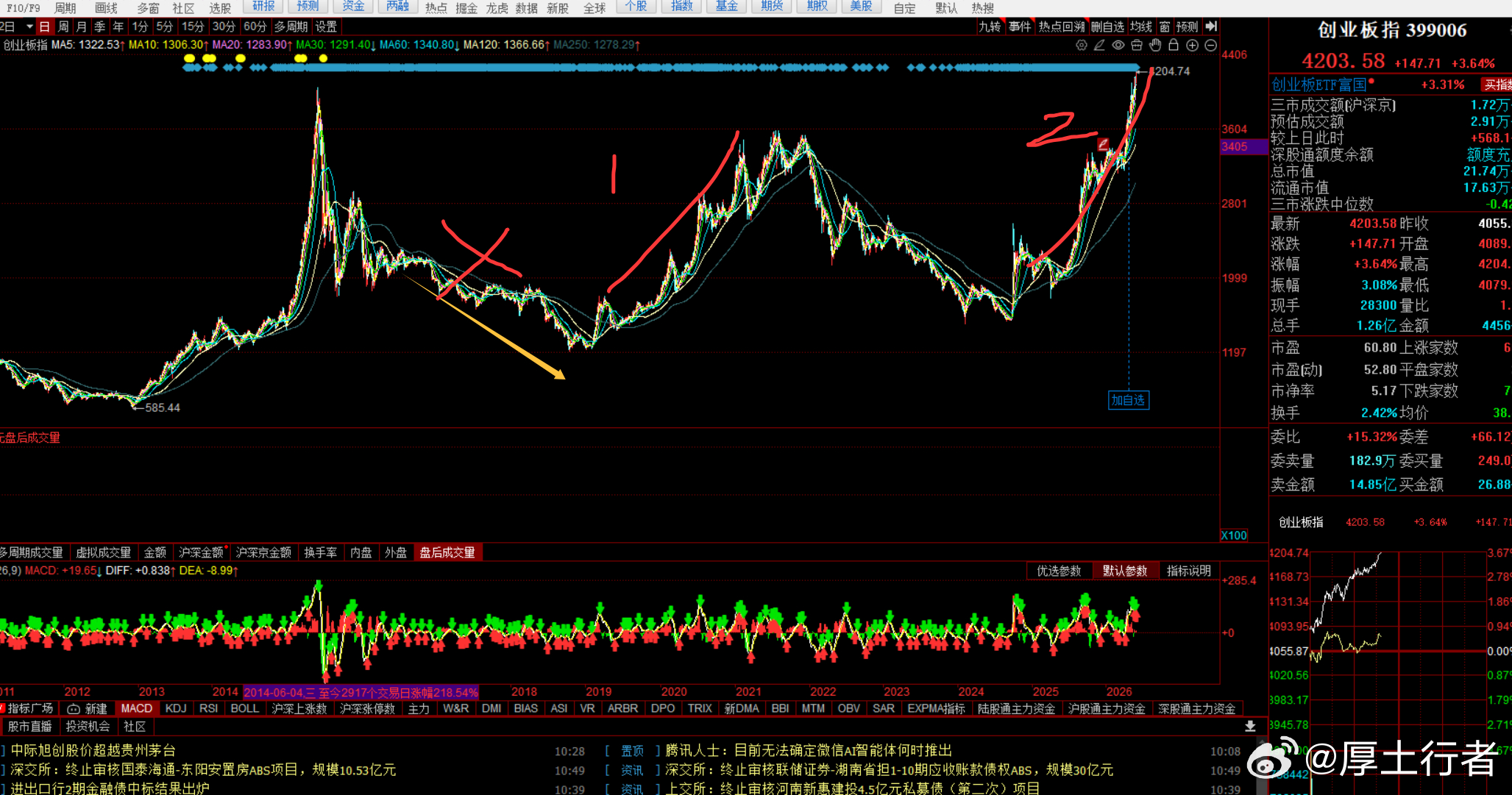The image size is (1512, 795).
Task: Switch to weekly (周) period
Action: click(x=63, y=26)
